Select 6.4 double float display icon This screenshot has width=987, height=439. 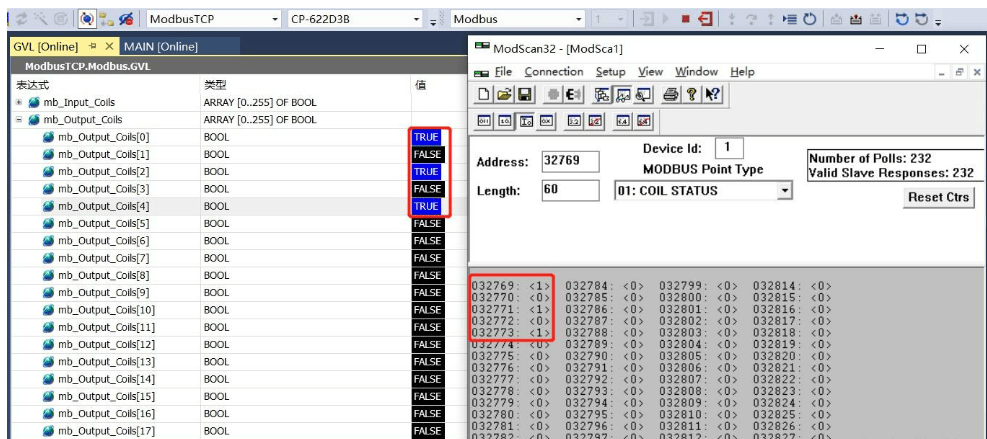[623, 120]
